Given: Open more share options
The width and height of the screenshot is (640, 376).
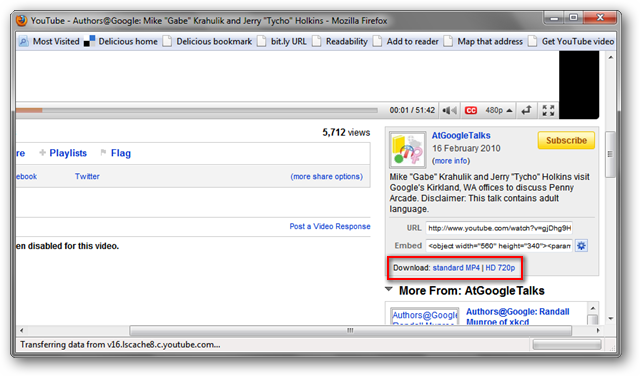Looking at the screenshot, I should (x=327, y=176).
